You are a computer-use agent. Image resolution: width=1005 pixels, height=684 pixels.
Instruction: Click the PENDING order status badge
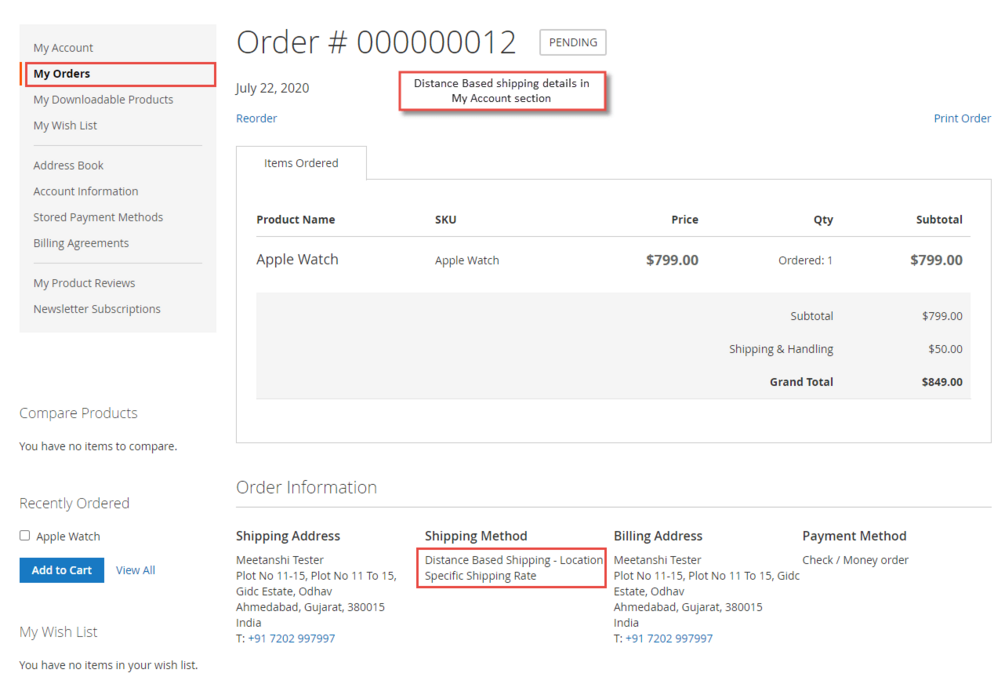pos(573,42)
